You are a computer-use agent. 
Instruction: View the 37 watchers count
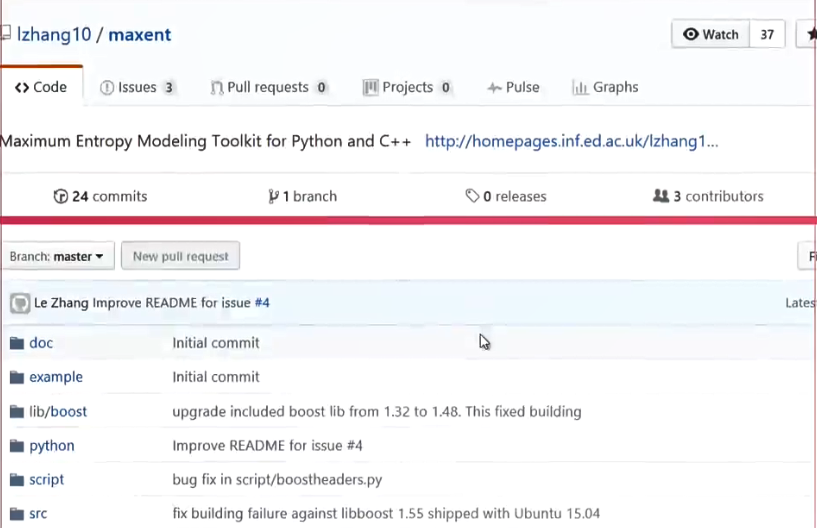(767, 34)
